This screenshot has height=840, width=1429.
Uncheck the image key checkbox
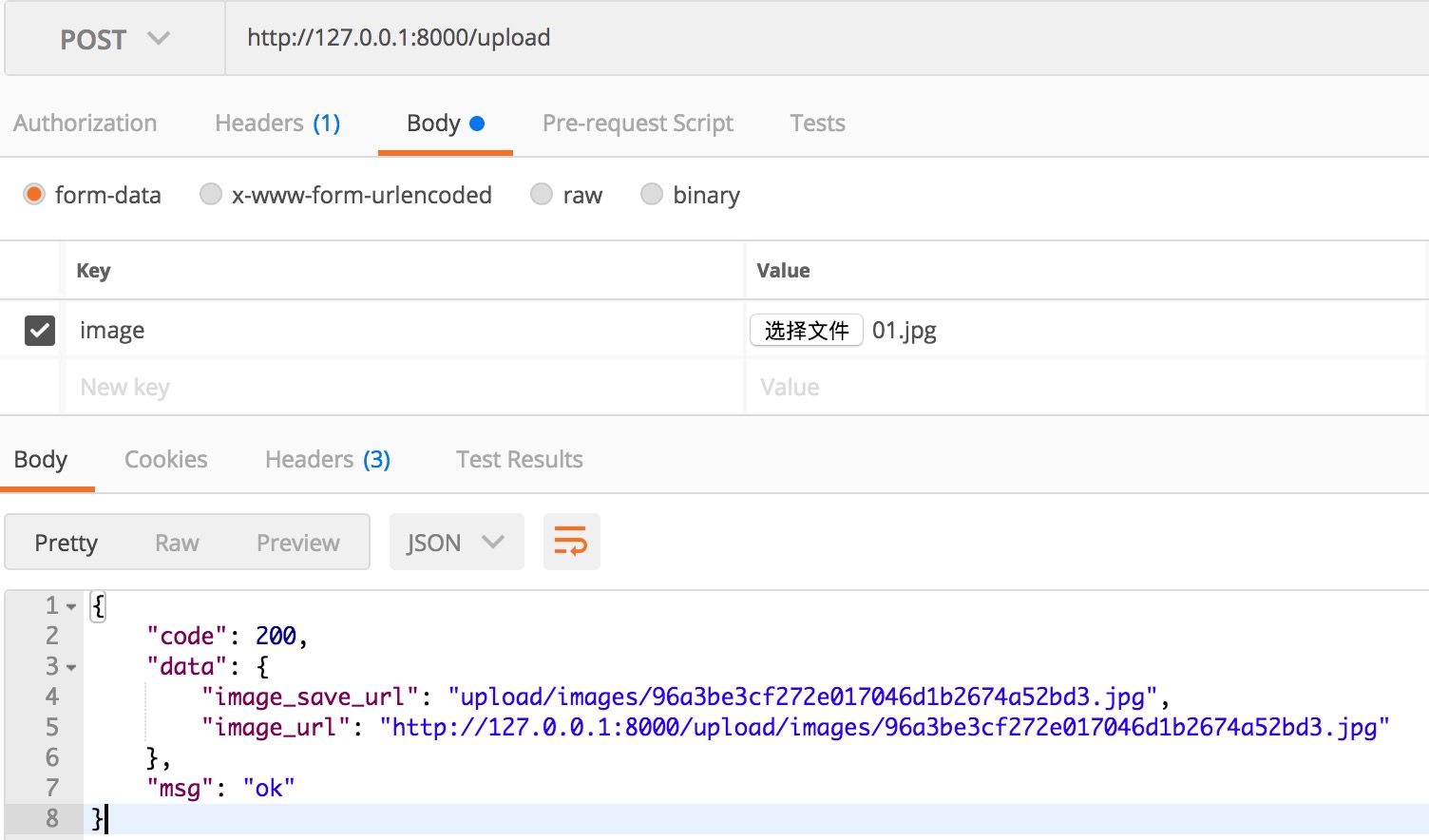pos(39,331)
